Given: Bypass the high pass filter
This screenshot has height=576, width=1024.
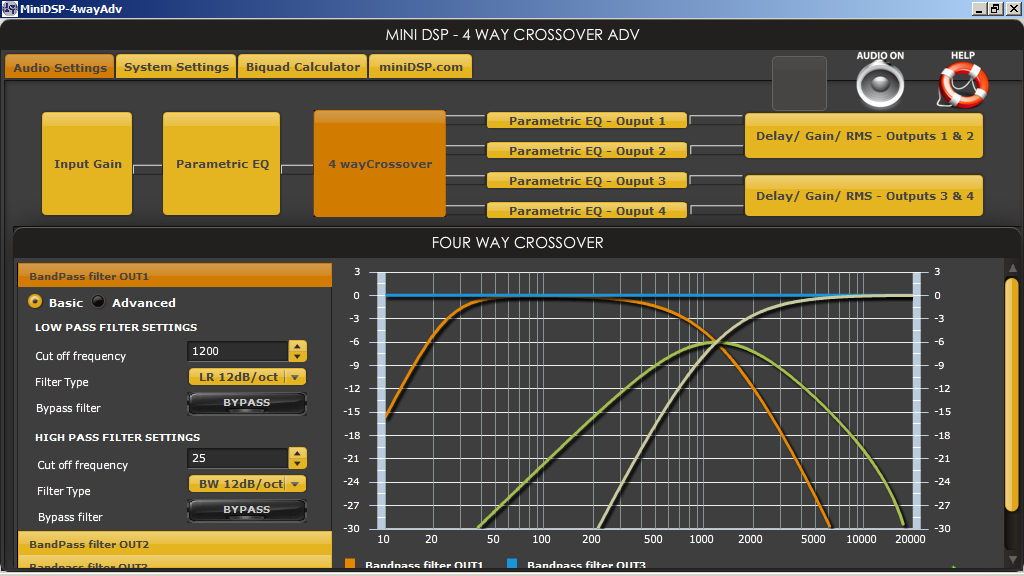Looking at the screenshot, I should [247, 510].
